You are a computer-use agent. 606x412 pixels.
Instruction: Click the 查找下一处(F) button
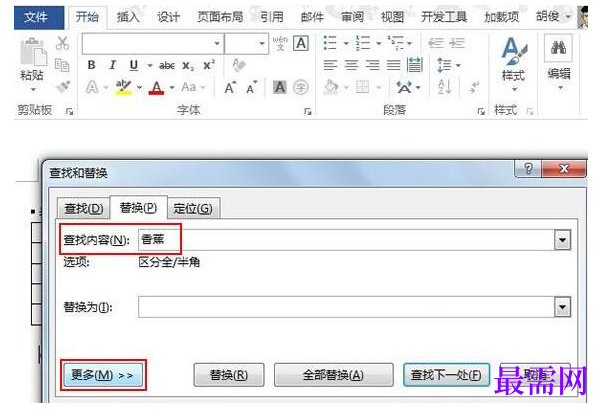(x=446, y=375)
